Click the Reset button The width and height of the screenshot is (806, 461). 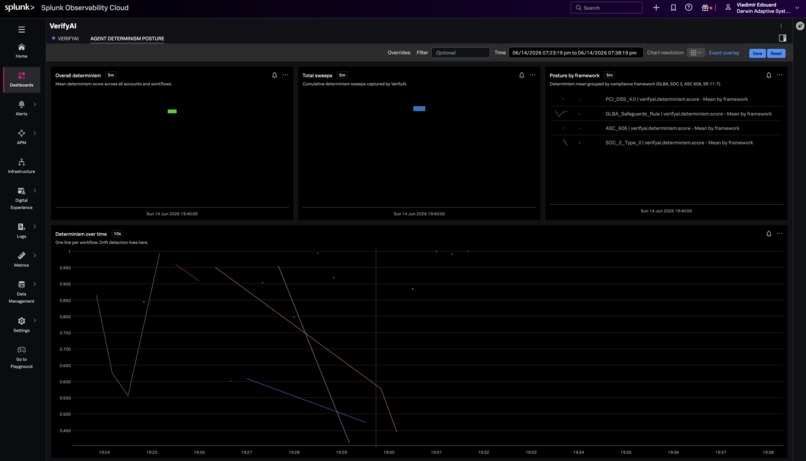[776, 53]
